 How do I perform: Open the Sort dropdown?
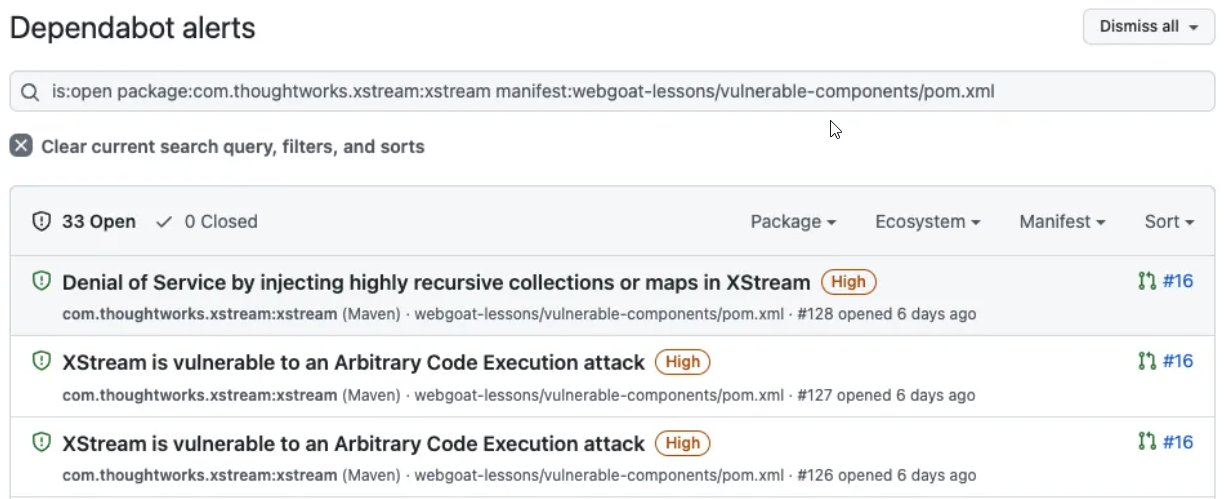point(1169,222)
